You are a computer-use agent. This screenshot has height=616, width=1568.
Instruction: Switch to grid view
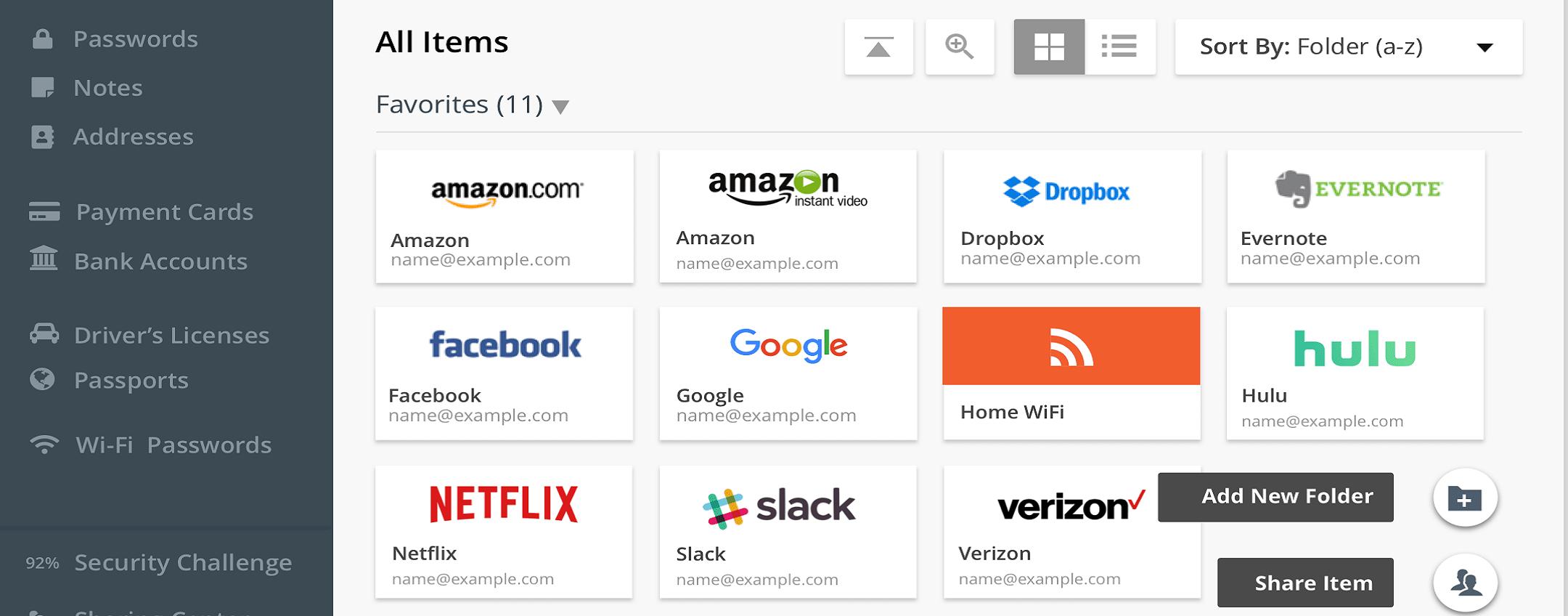coord(1049,47)
